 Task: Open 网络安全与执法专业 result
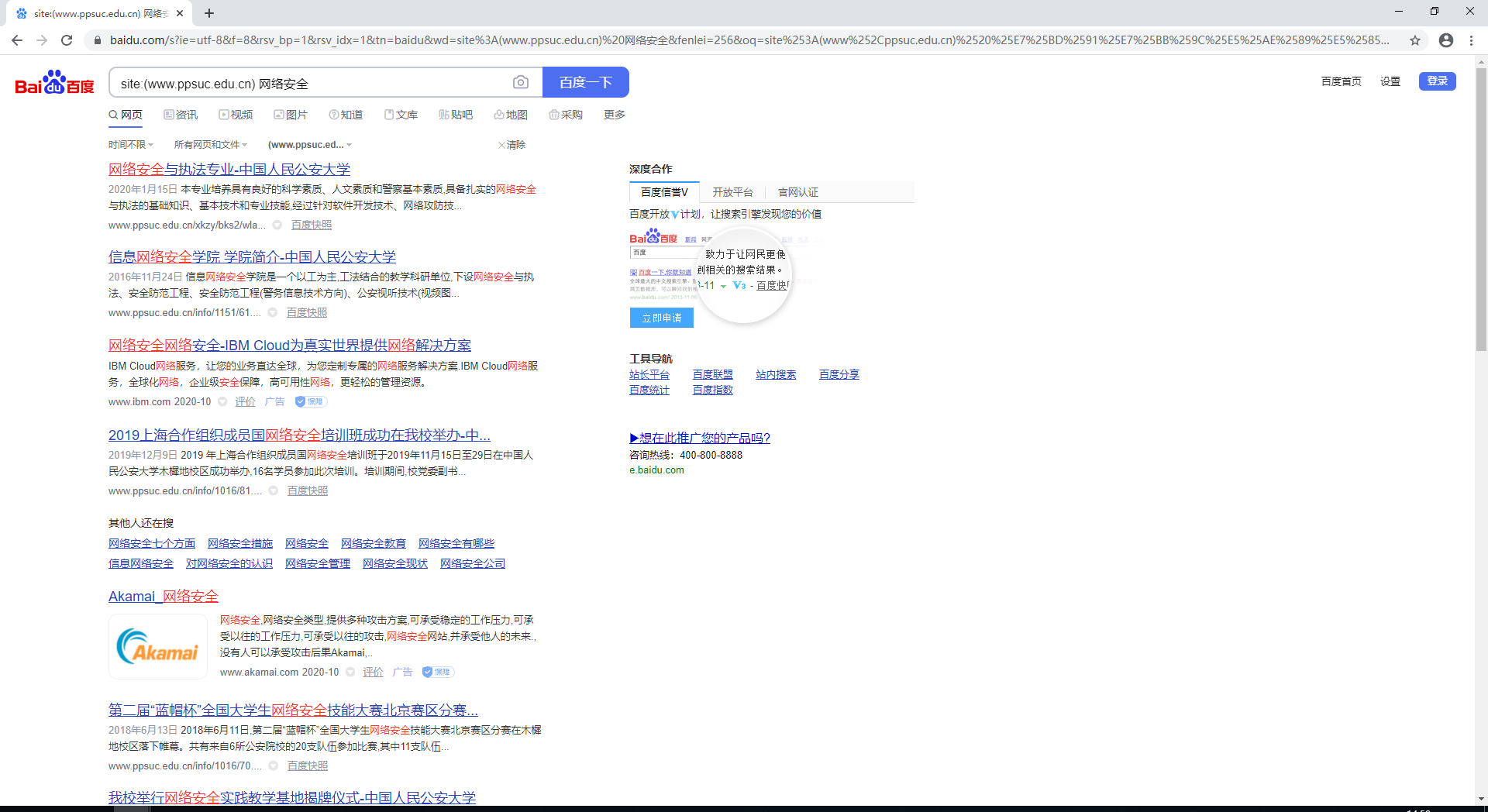229,170
